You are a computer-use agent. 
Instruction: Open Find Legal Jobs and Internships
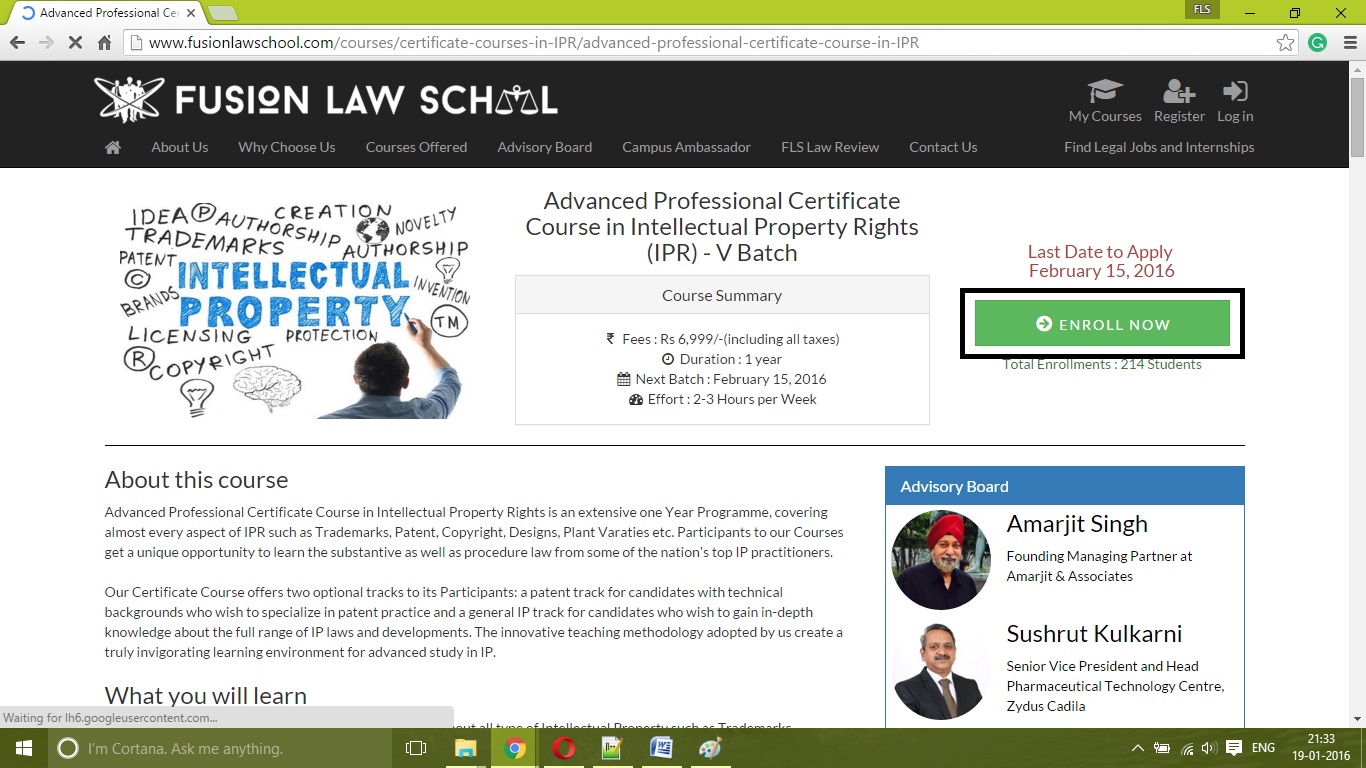(1159, 147)
